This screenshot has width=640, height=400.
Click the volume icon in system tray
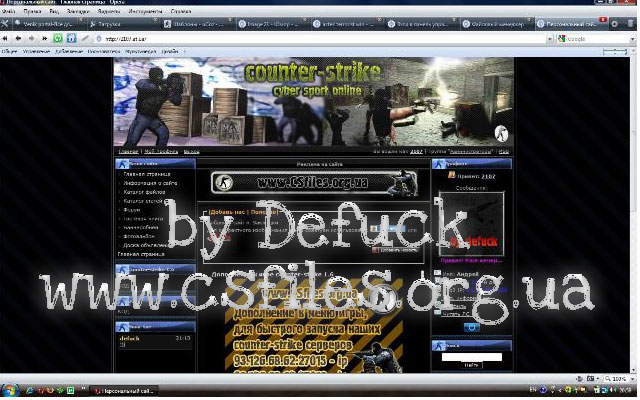point(613,390)
